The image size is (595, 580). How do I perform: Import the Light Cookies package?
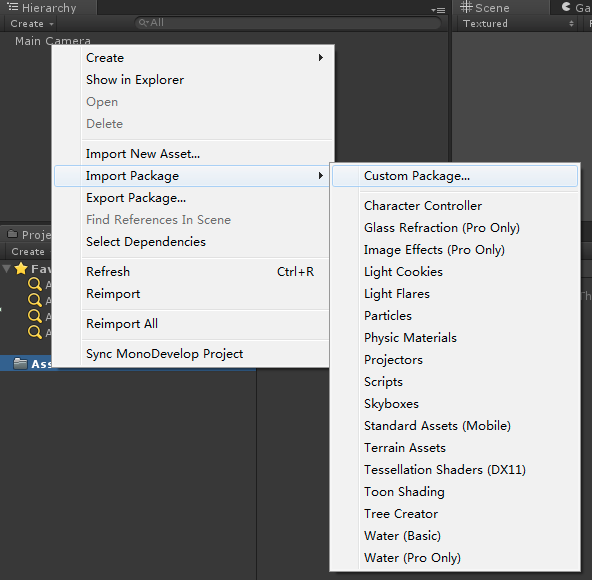click(455, 272)
